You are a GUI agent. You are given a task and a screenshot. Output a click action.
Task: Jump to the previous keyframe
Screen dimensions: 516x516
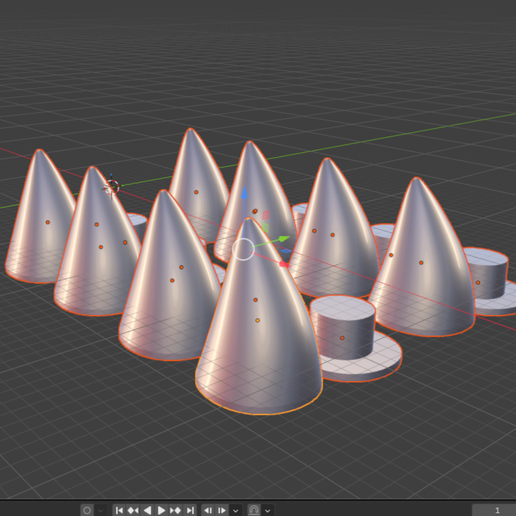(x=133, y=510)
